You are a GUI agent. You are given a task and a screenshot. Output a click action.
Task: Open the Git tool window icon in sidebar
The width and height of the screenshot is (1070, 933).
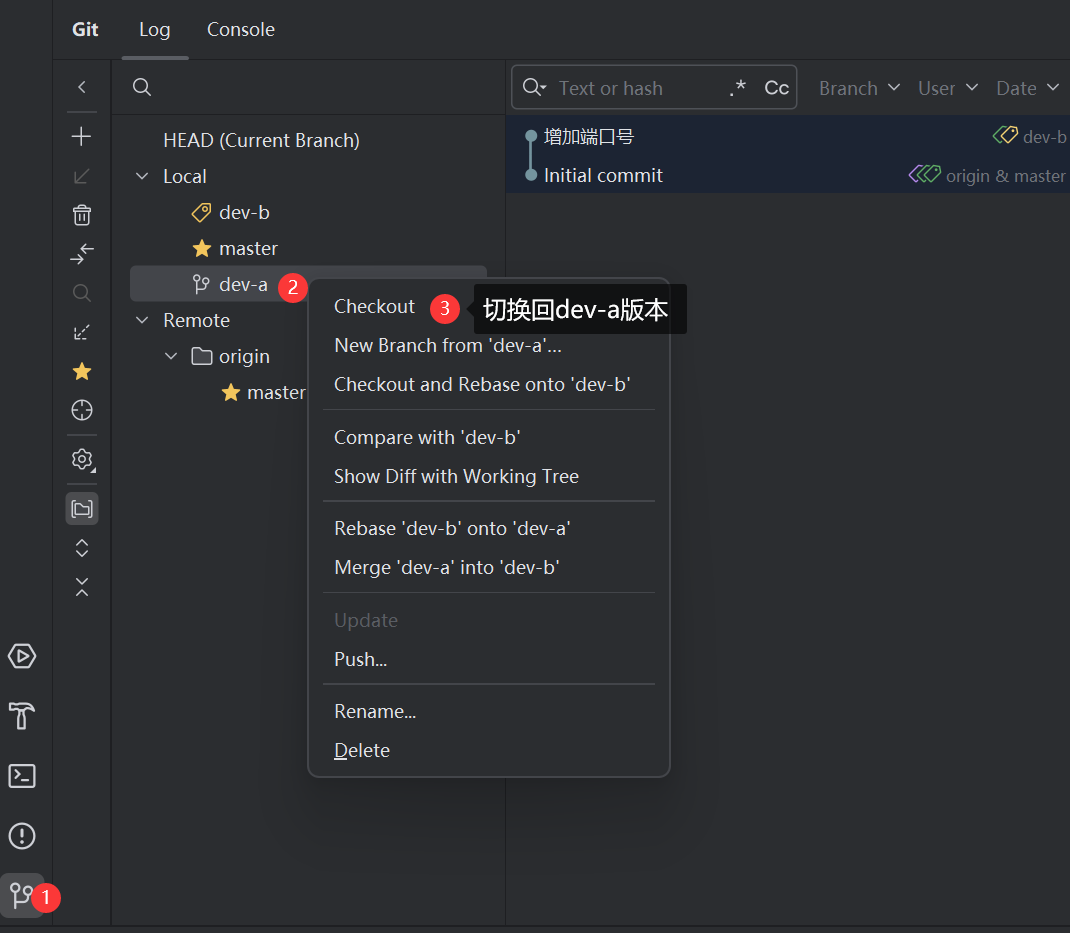coord(21,893)
